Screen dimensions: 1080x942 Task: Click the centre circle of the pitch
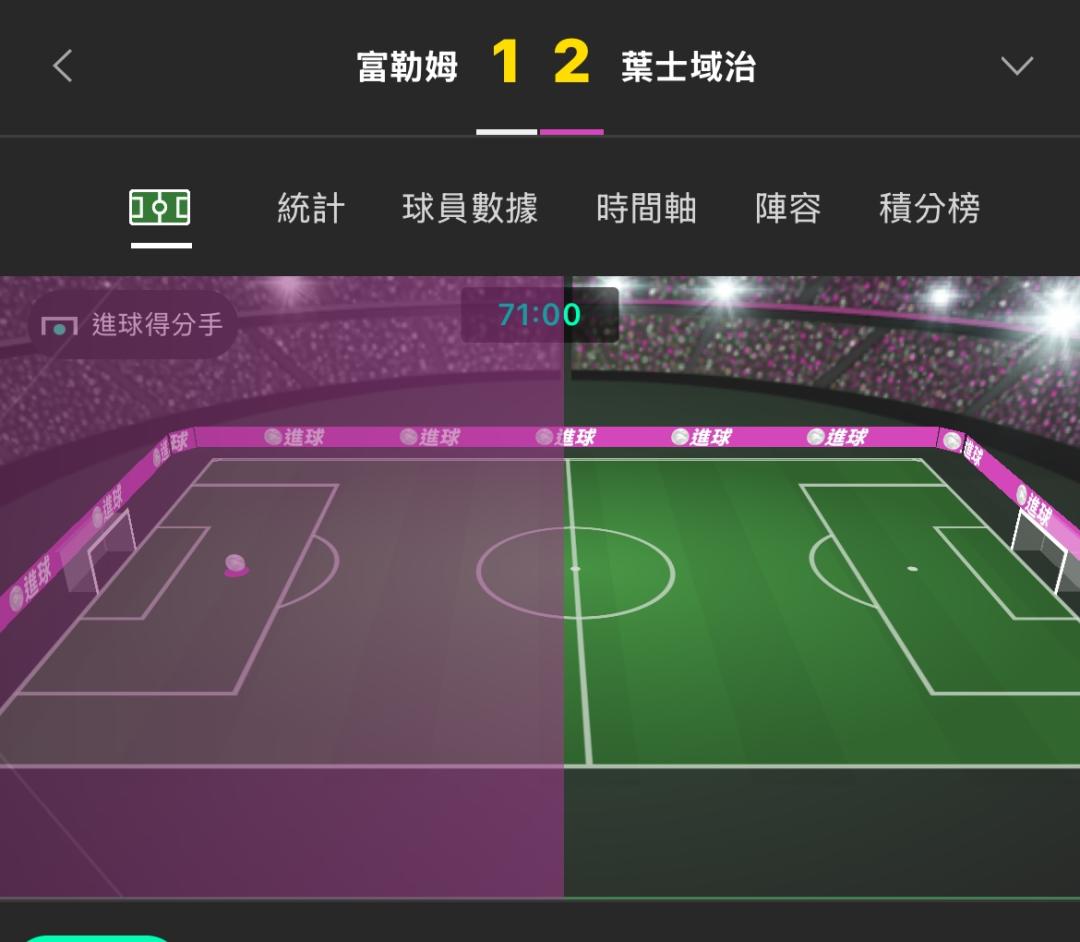[x=575, y=572]
